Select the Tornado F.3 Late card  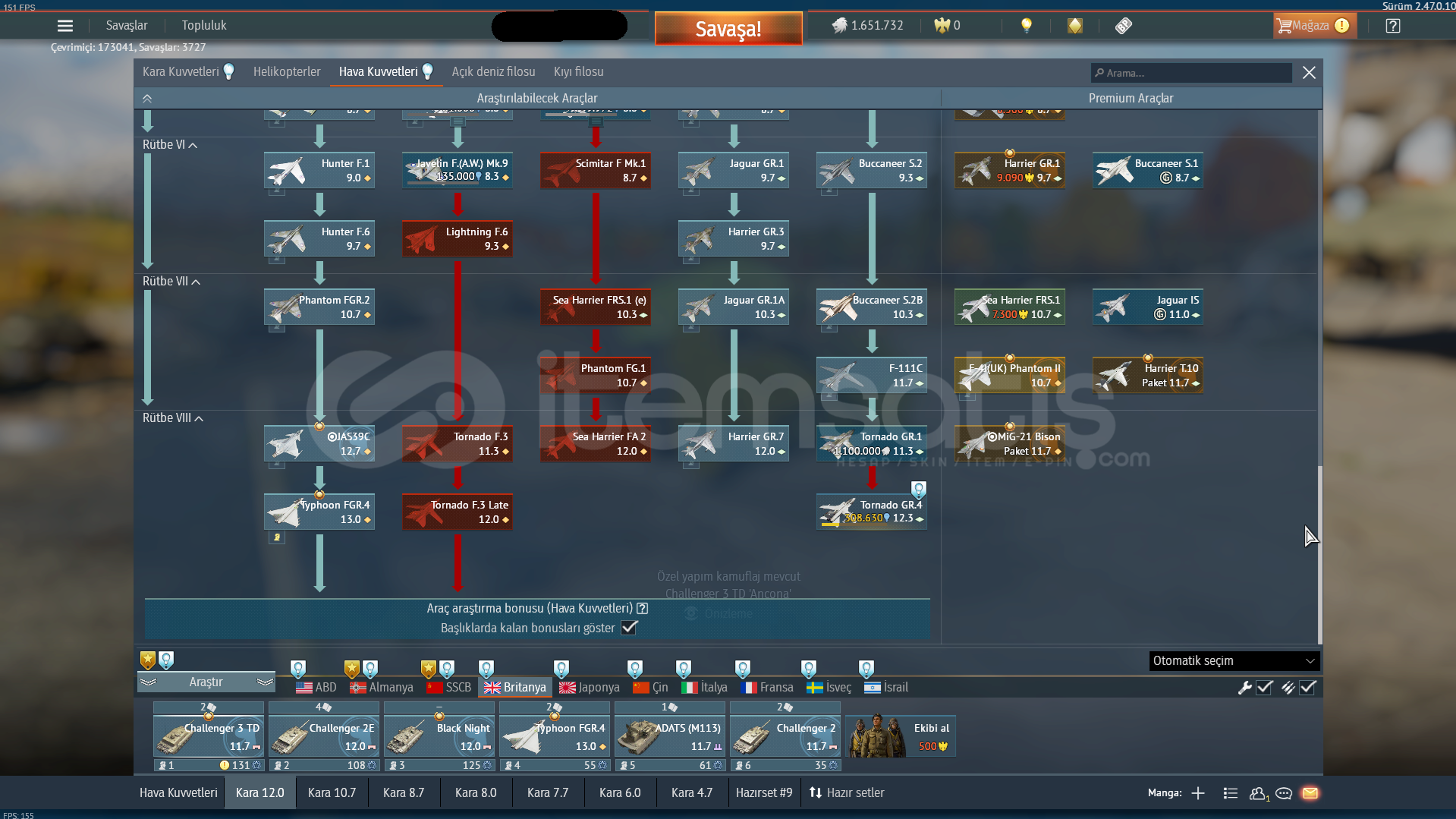pyautogui.click(x=458, y=512)
